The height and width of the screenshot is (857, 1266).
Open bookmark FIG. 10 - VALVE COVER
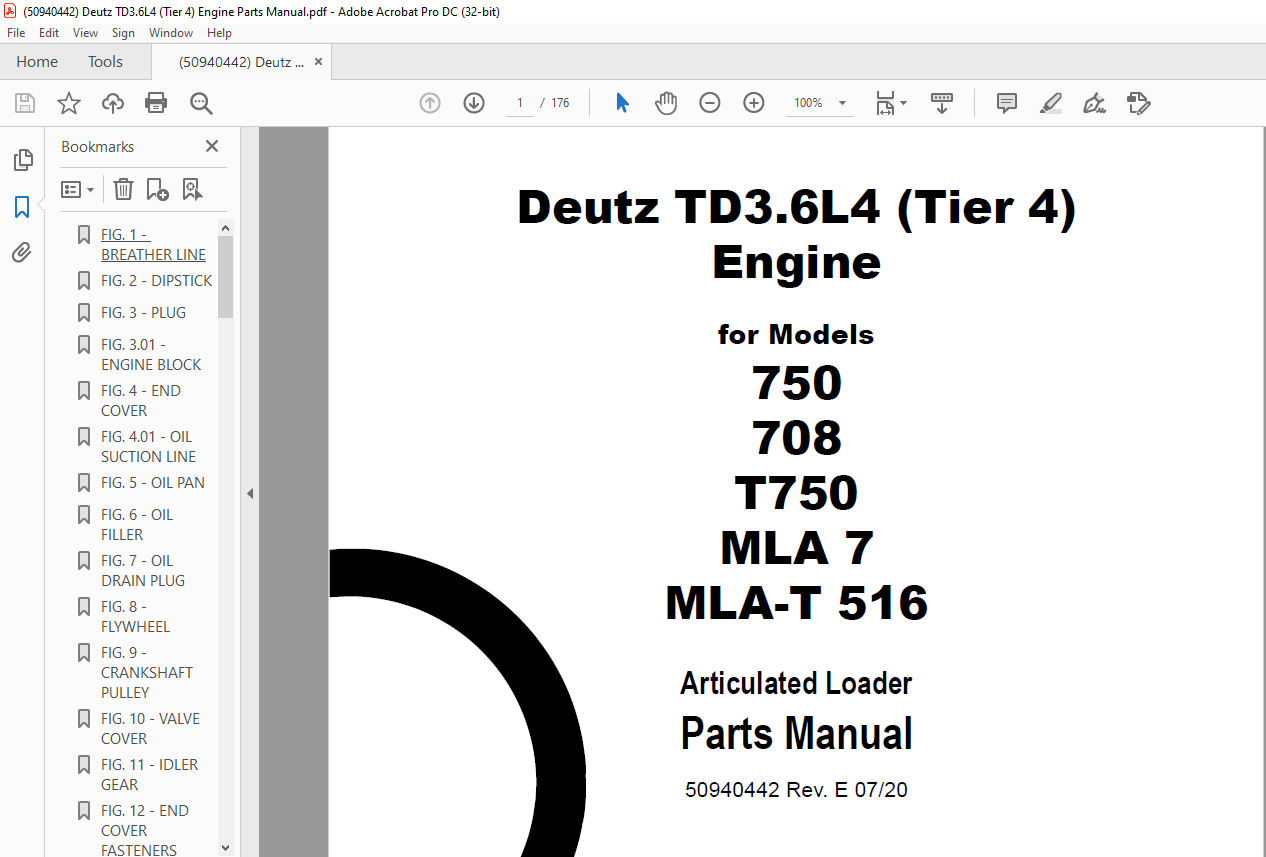pos(150,729)
